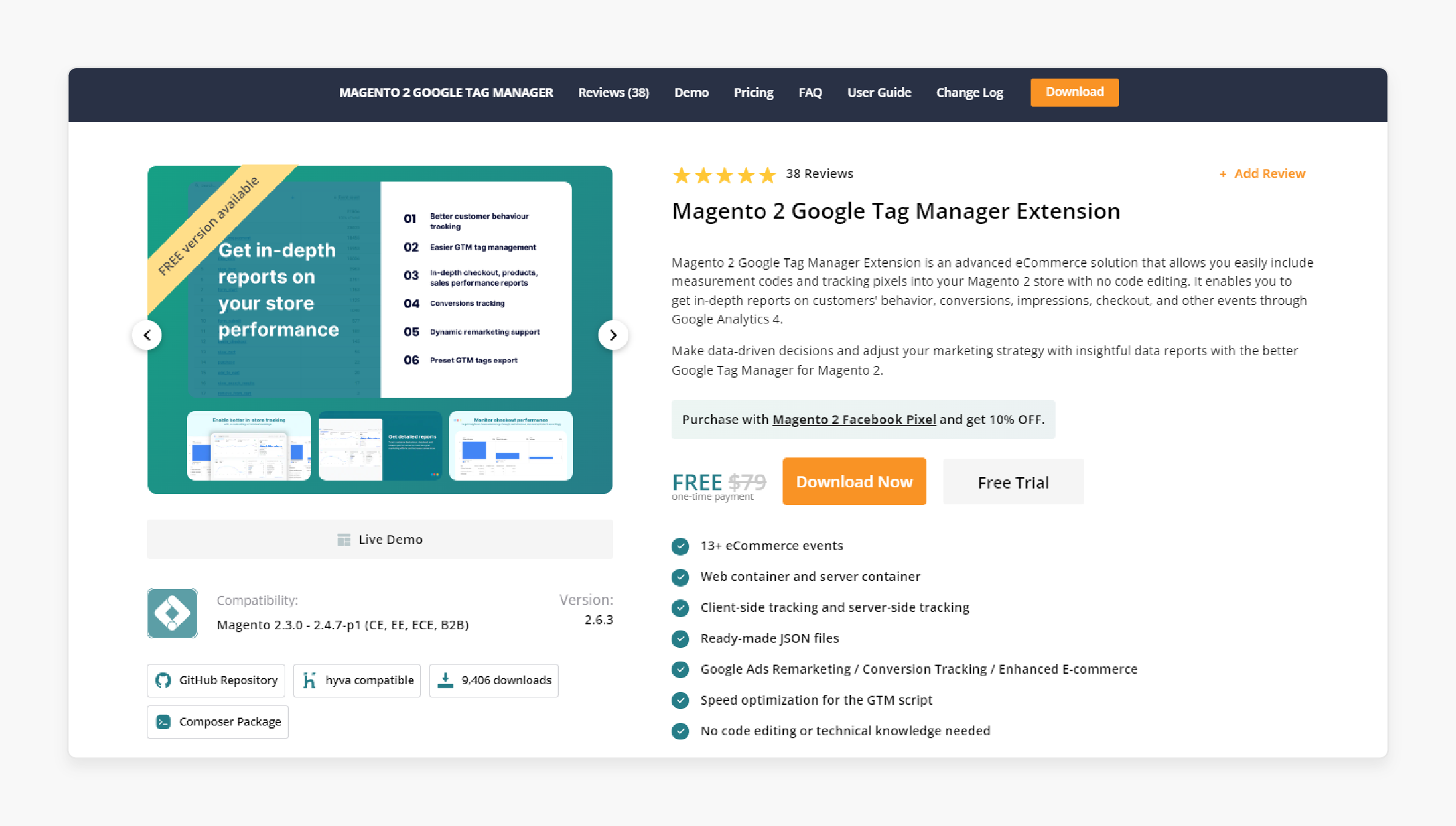Screen dimensions: 1456x826
Task: Click the '38 Reviews' count text
Action: pyautogui.click(x=819, y=174)
